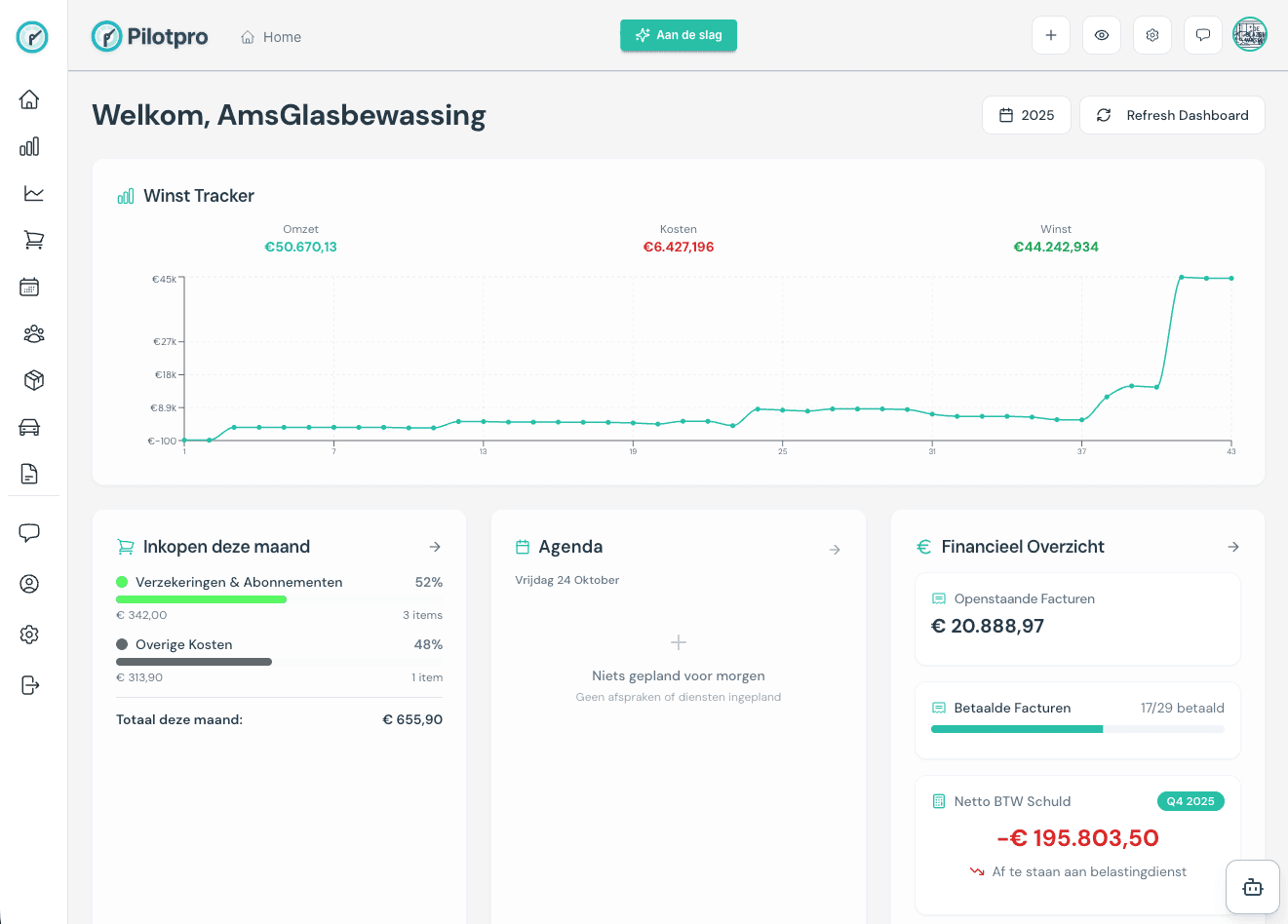Screen dimensions: 1288x924
Task: Click the Betaalde Facturen progress bar
Action: pyautogui.click(x=1076, y=729)
